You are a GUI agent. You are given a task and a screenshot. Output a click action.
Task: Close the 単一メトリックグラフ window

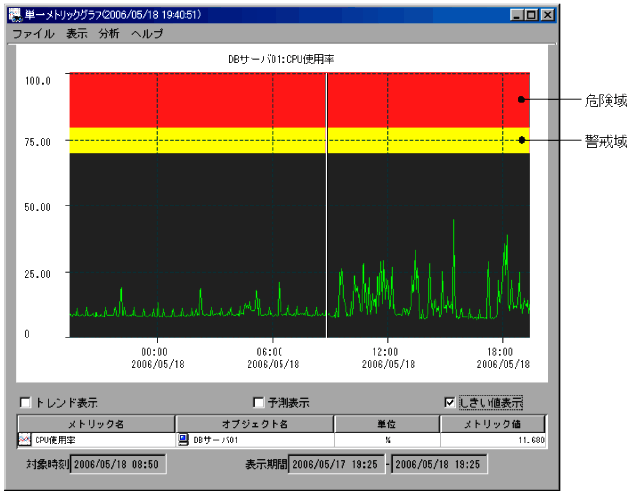tap(547, 15)
